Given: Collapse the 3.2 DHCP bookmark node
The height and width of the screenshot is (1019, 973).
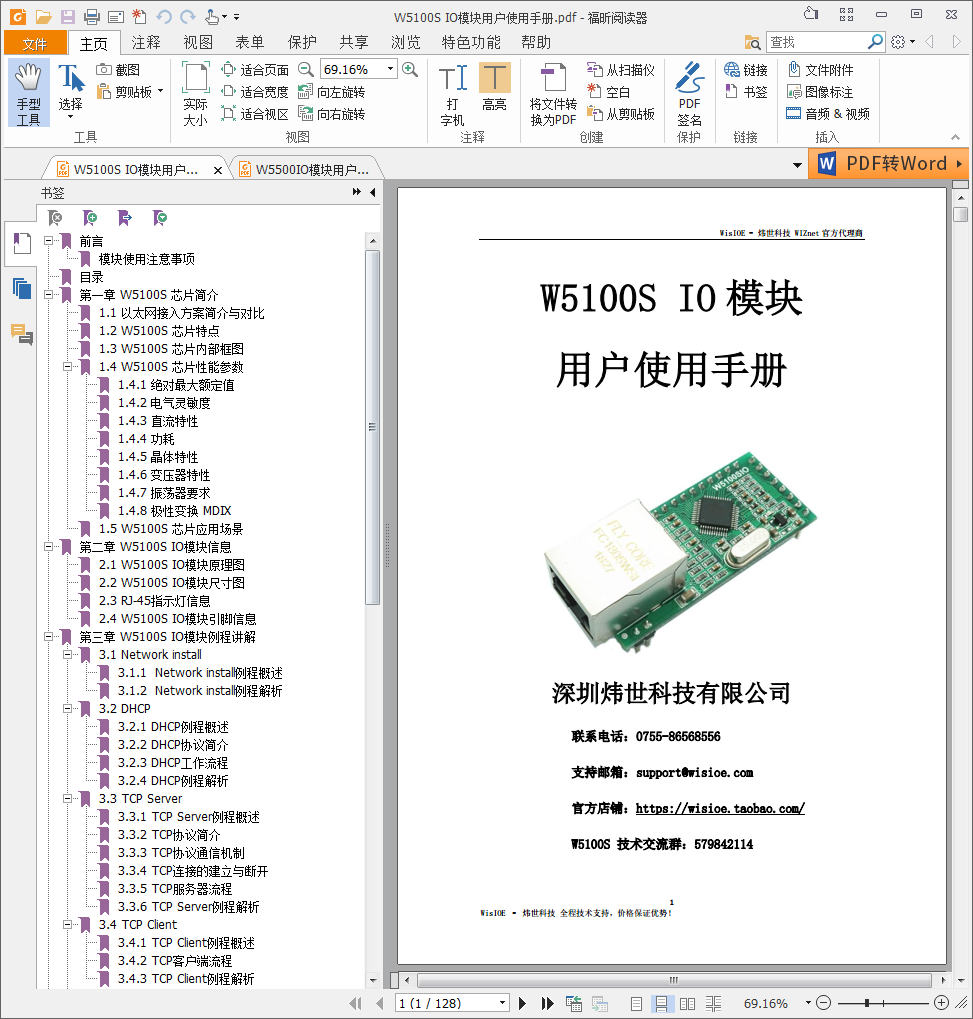Looking at the screenshot, I should (x=68, y=709).
